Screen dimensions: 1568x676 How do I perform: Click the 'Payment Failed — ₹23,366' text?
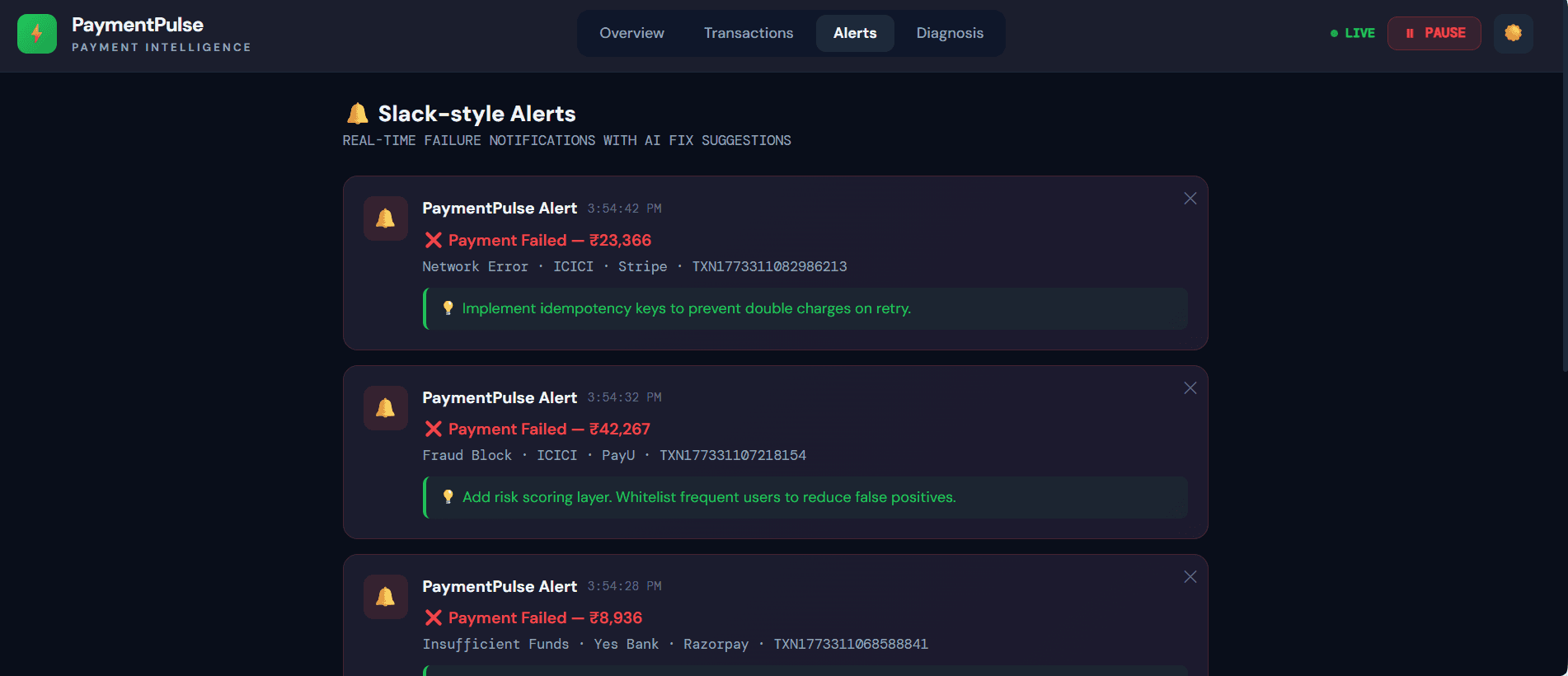click(x=550, y=240)
